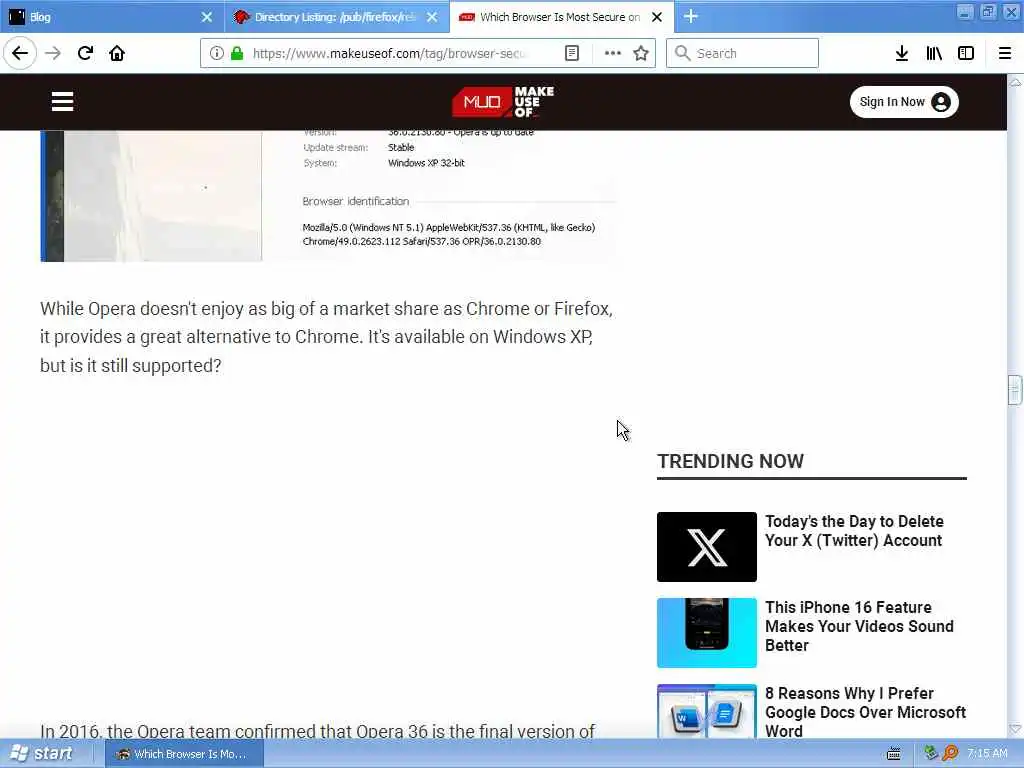The width and height of the screenshot is (1024, 768).
Task: Click the While Opera doesn't enjoy paragraph
Action: [327, 336]
